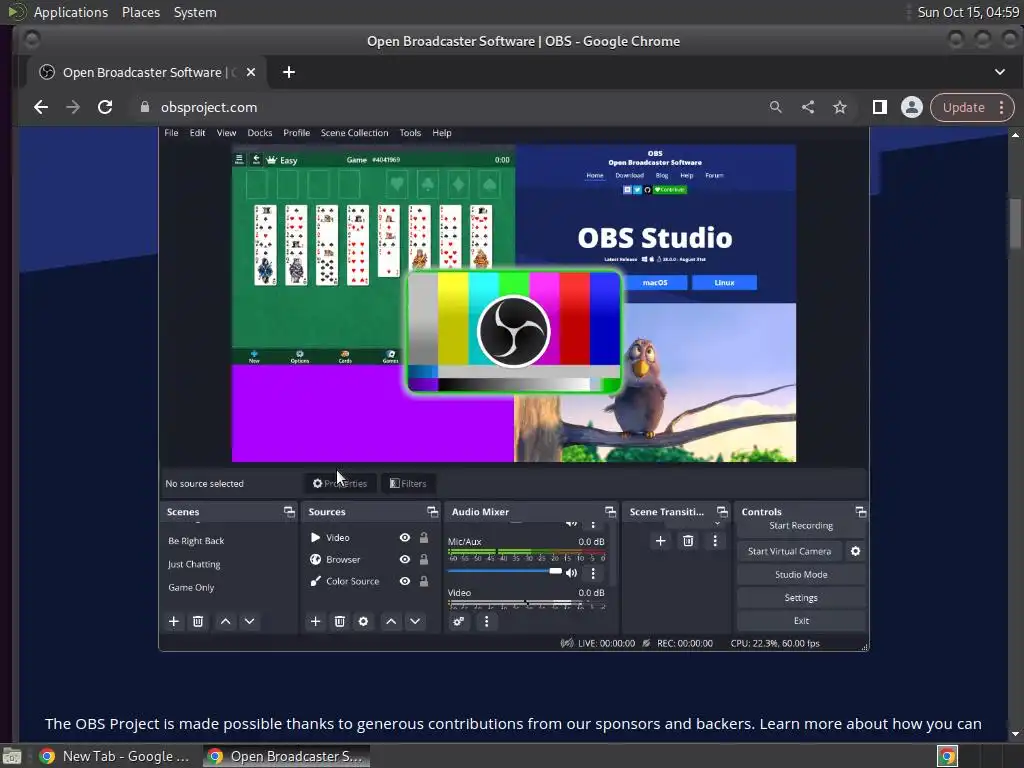
Task: Click the Color Source brush icon
Action: 315,581
